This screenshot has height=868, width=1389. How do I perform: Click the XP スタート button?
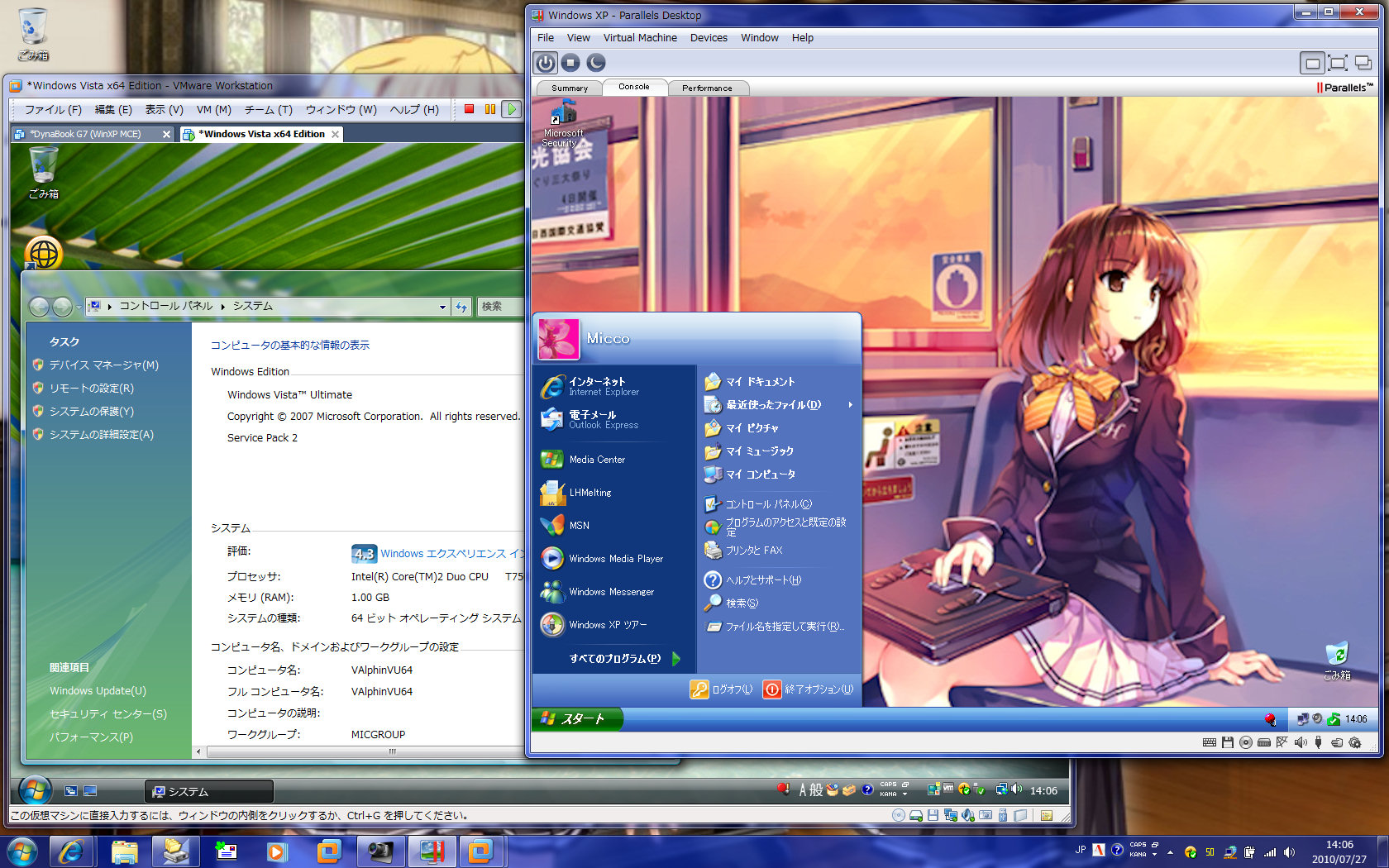pos(575,719)
